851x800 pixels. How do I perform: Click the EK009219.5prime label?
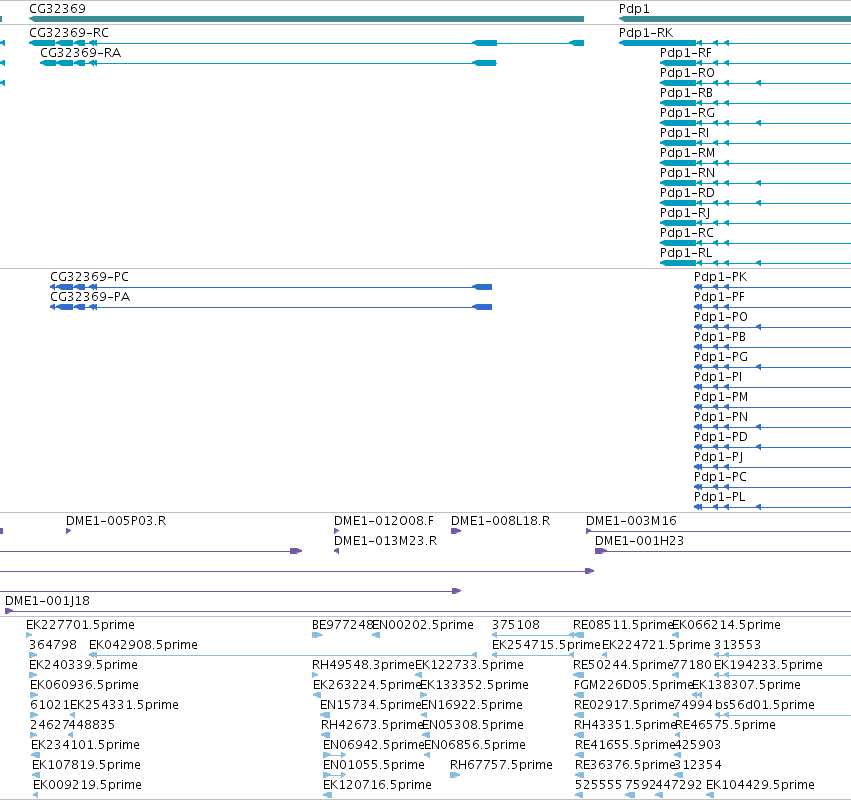click(87, 785)
